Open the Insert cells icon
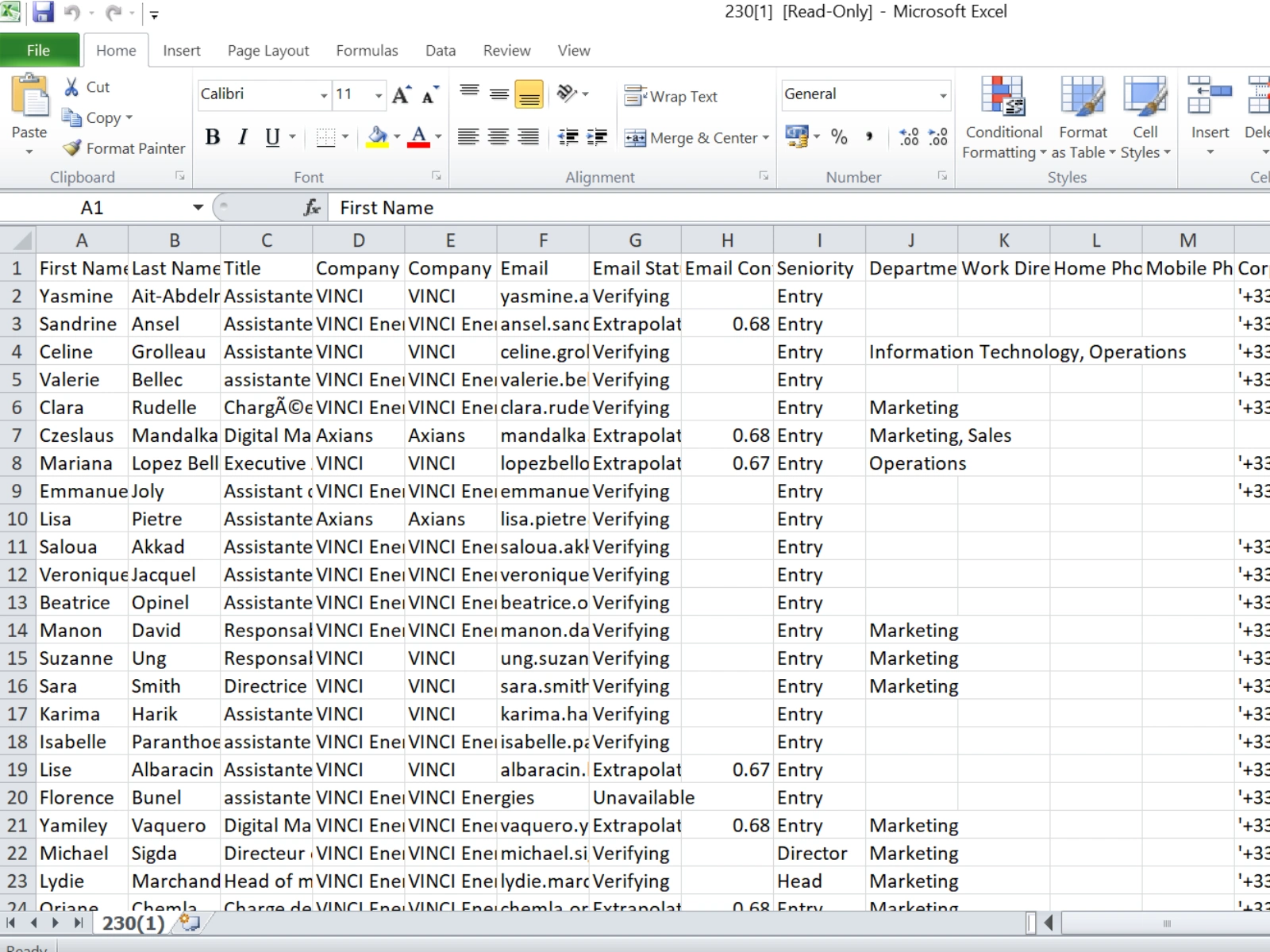The height and width of the screenshot is (952, 1270). [1210, 95]
